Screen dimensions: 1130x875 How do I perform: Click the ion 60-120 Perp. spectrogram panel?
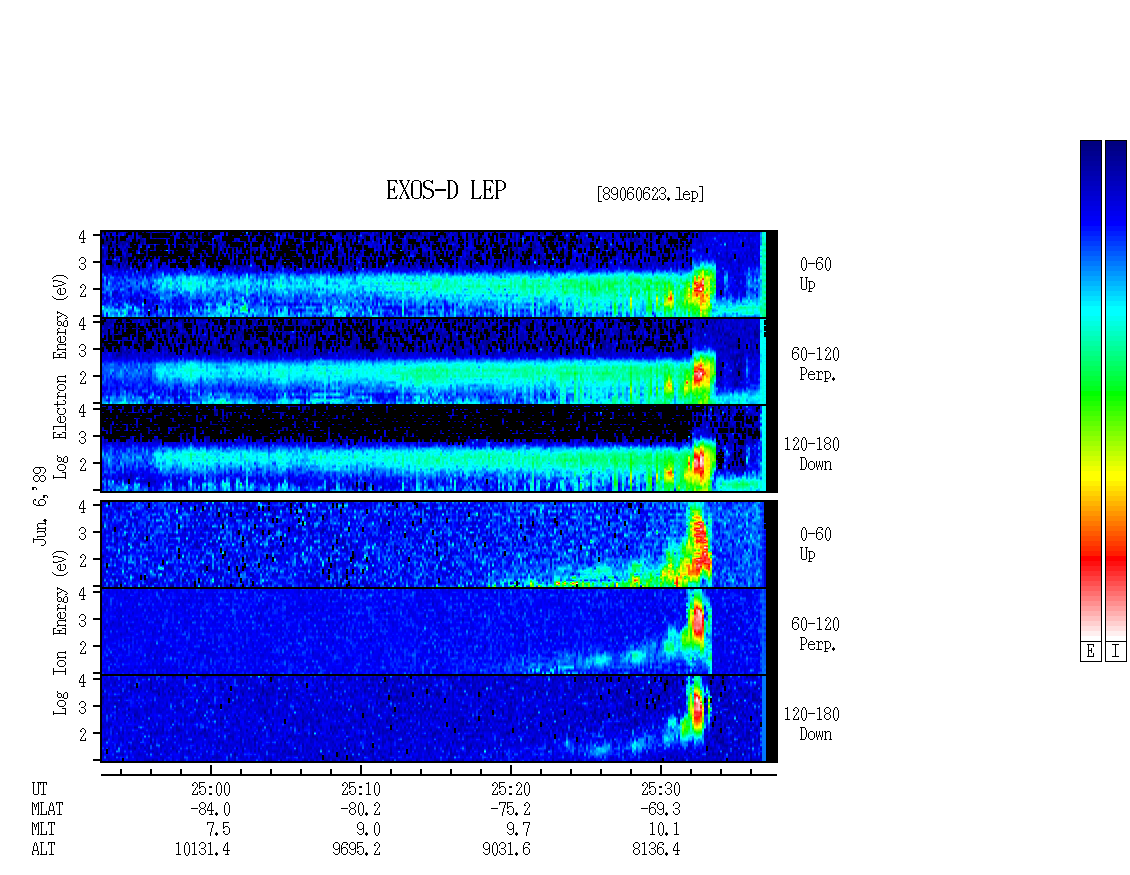439,631
